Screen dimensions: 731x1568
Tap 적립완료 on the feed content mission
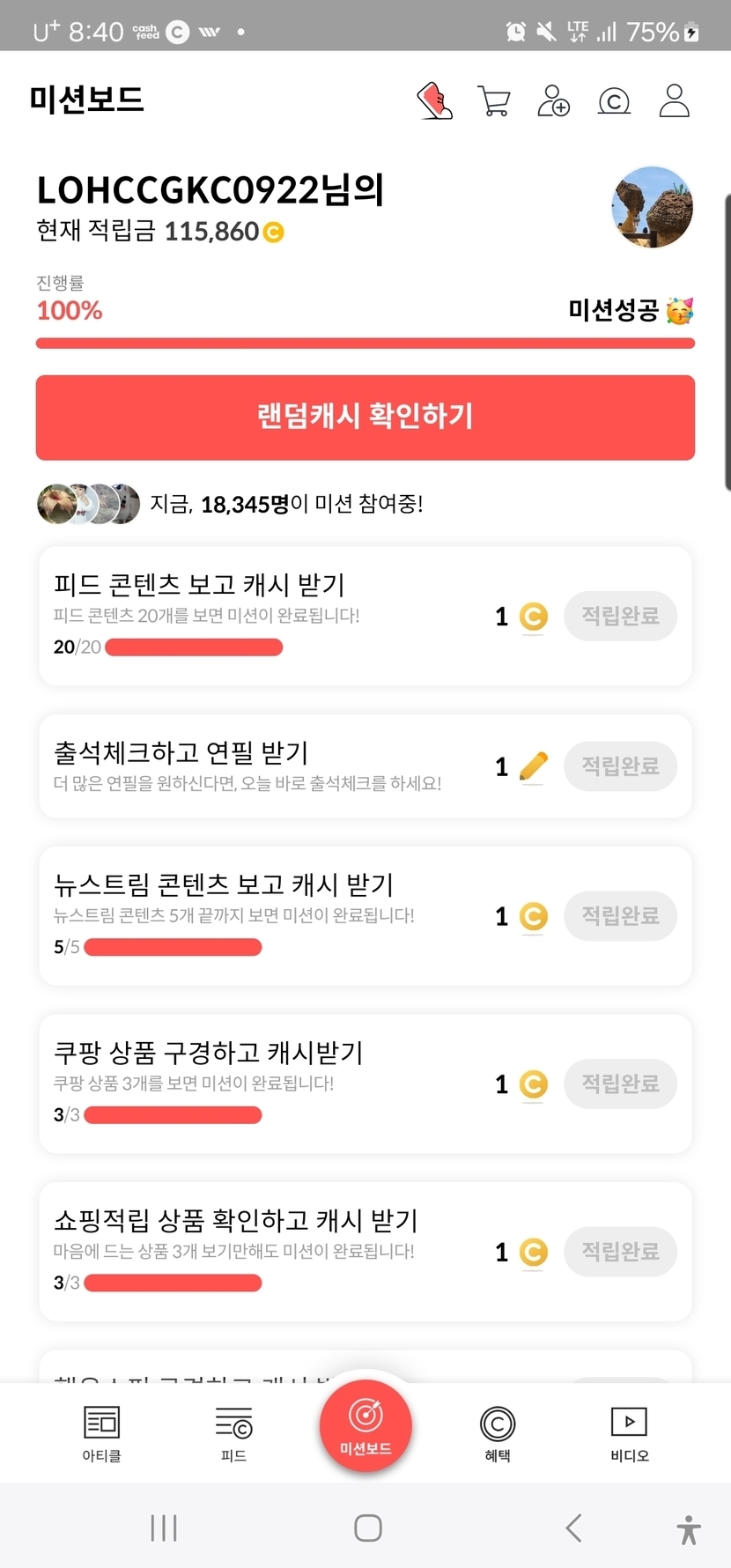coord(620,616)
